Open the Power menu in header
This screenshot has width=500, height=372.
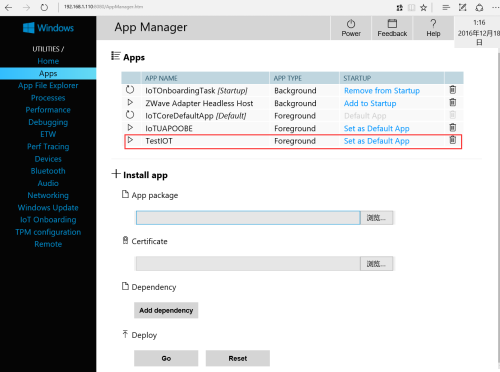pyautogui.click(x=351, y=28)
